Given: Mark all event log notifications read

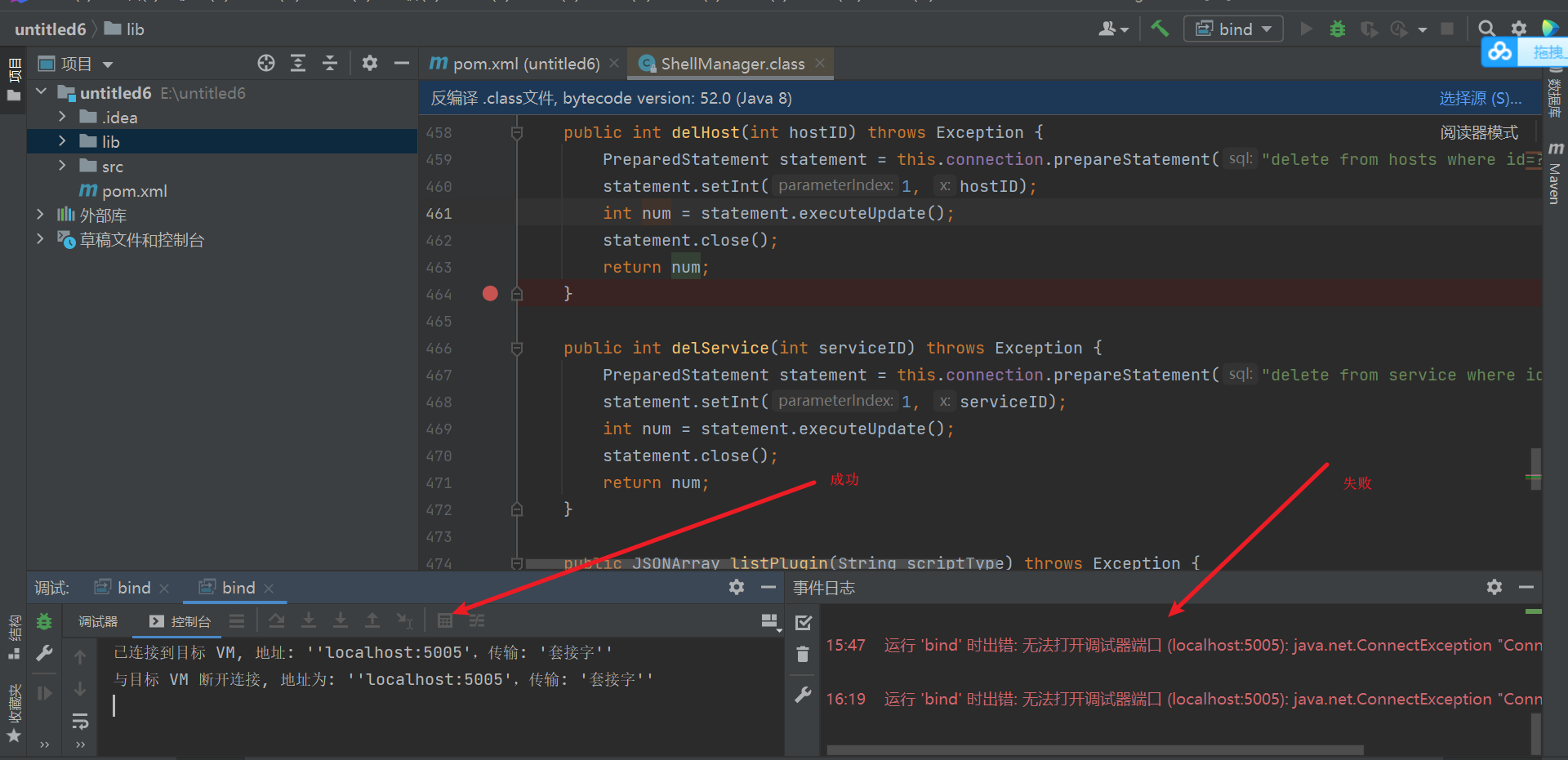Looking at the screenshot, I should click(804, 623).
